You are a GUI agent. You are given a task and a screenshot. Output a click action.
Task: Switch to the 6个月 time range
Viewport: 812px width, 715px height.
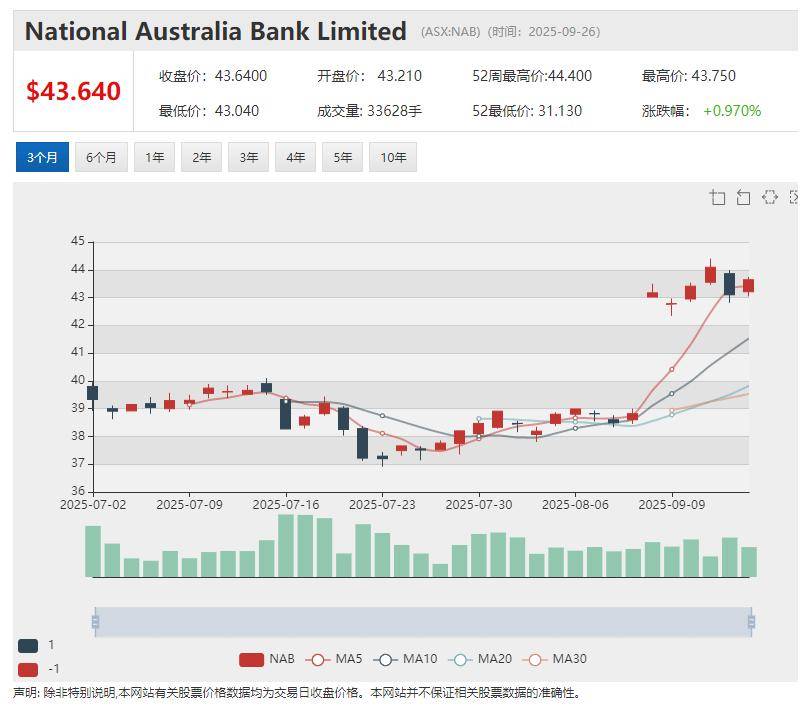point(101,157)
